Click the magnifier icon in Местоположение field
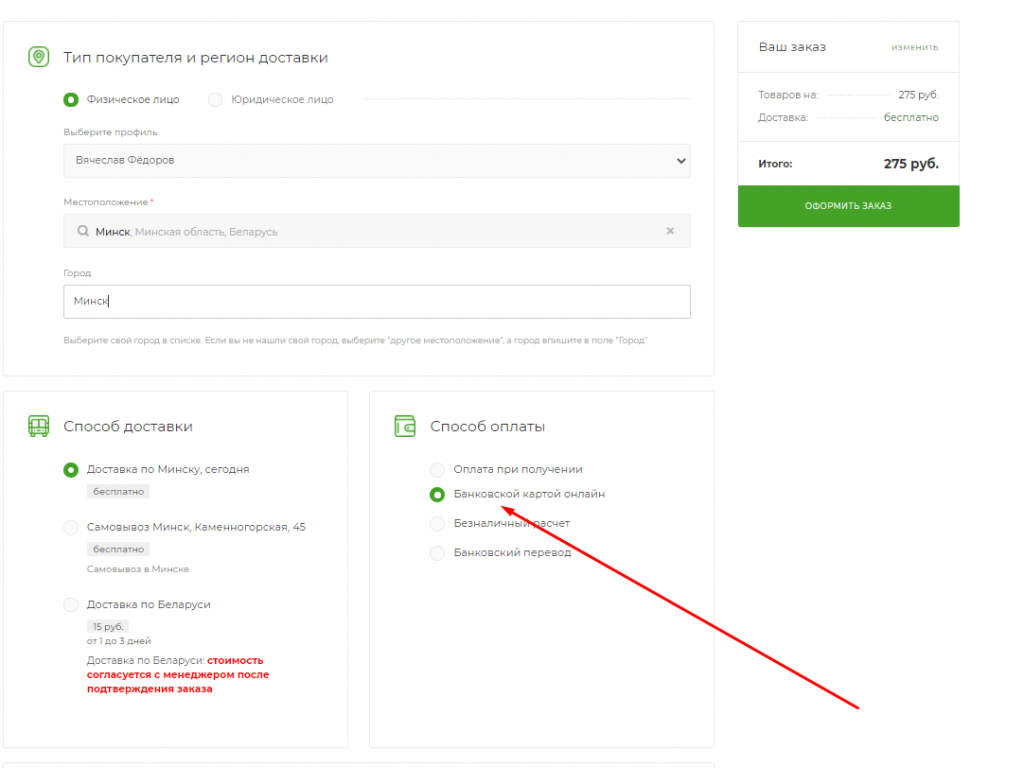 point(83,231)
